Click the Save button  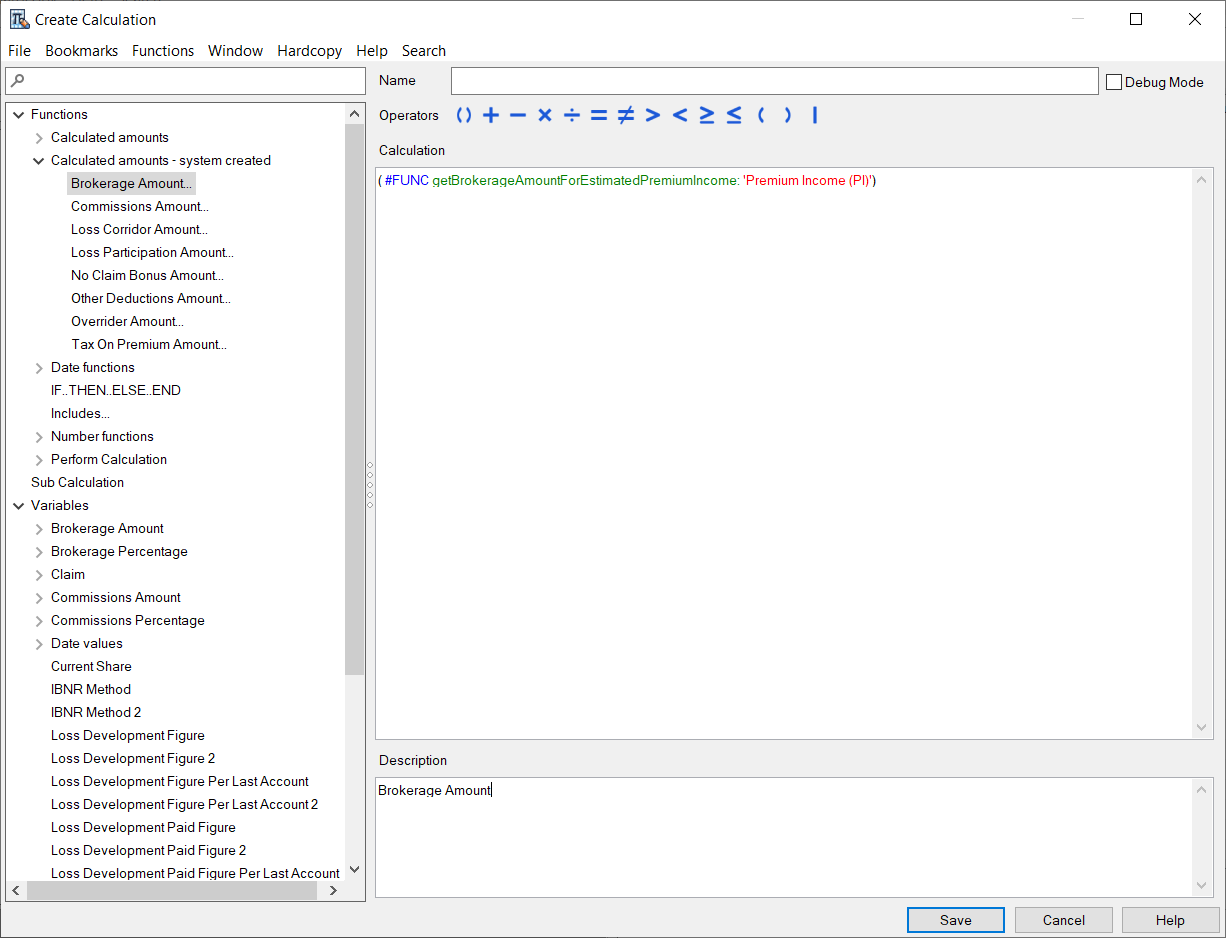click(955, 920)
